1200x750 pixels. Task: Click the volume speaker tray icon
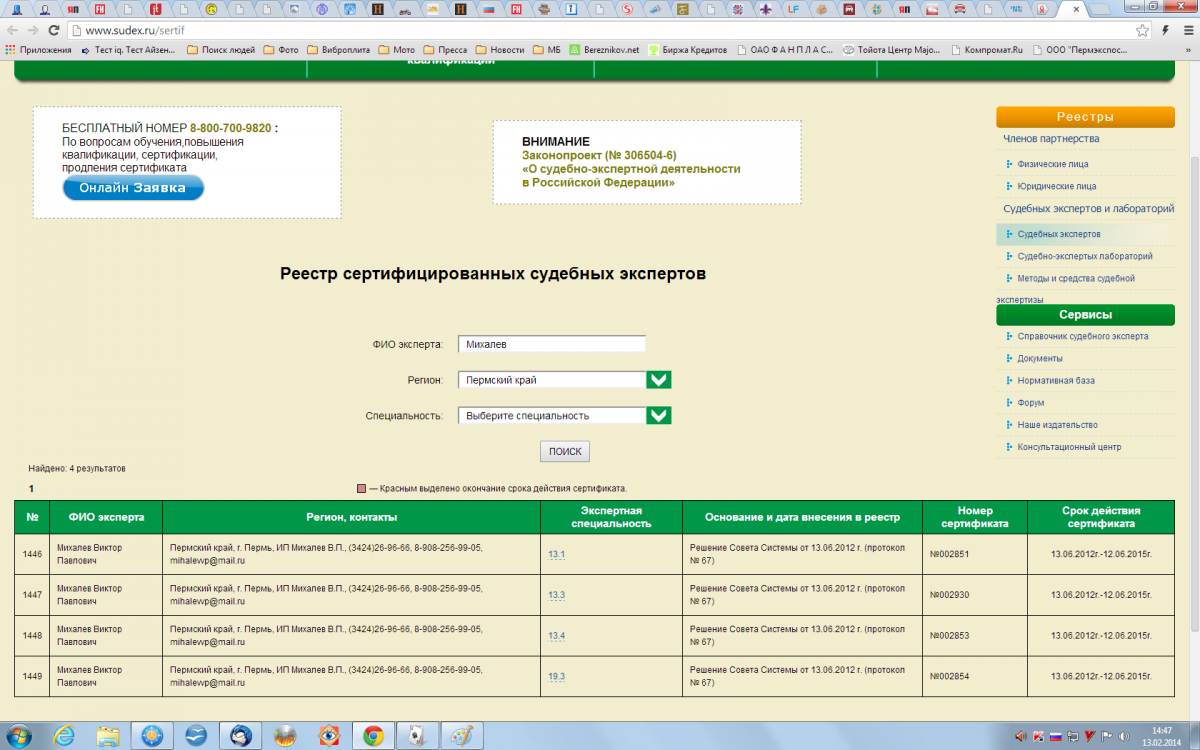point(1020,737)
